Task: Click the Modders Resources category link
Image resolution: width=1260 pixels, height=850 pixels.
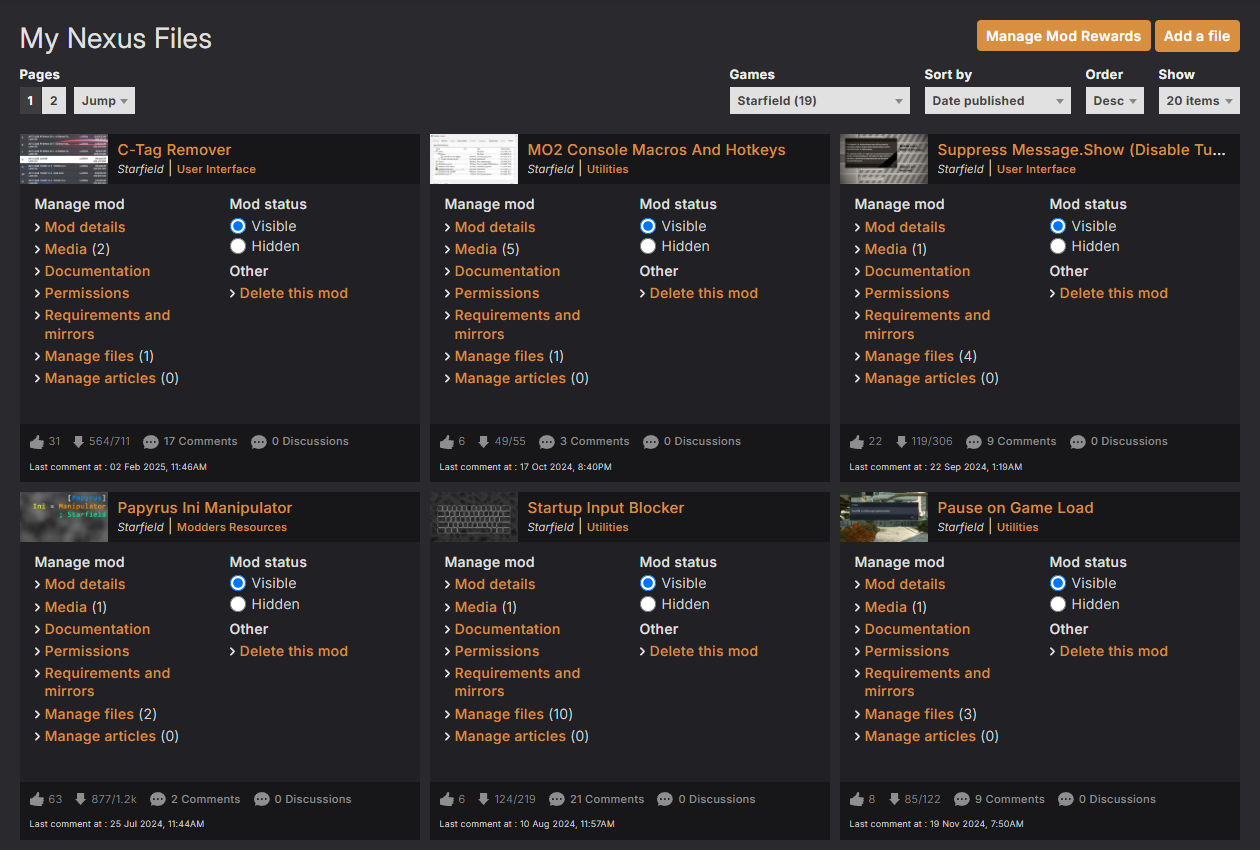Action: click(x=232, y=527)
